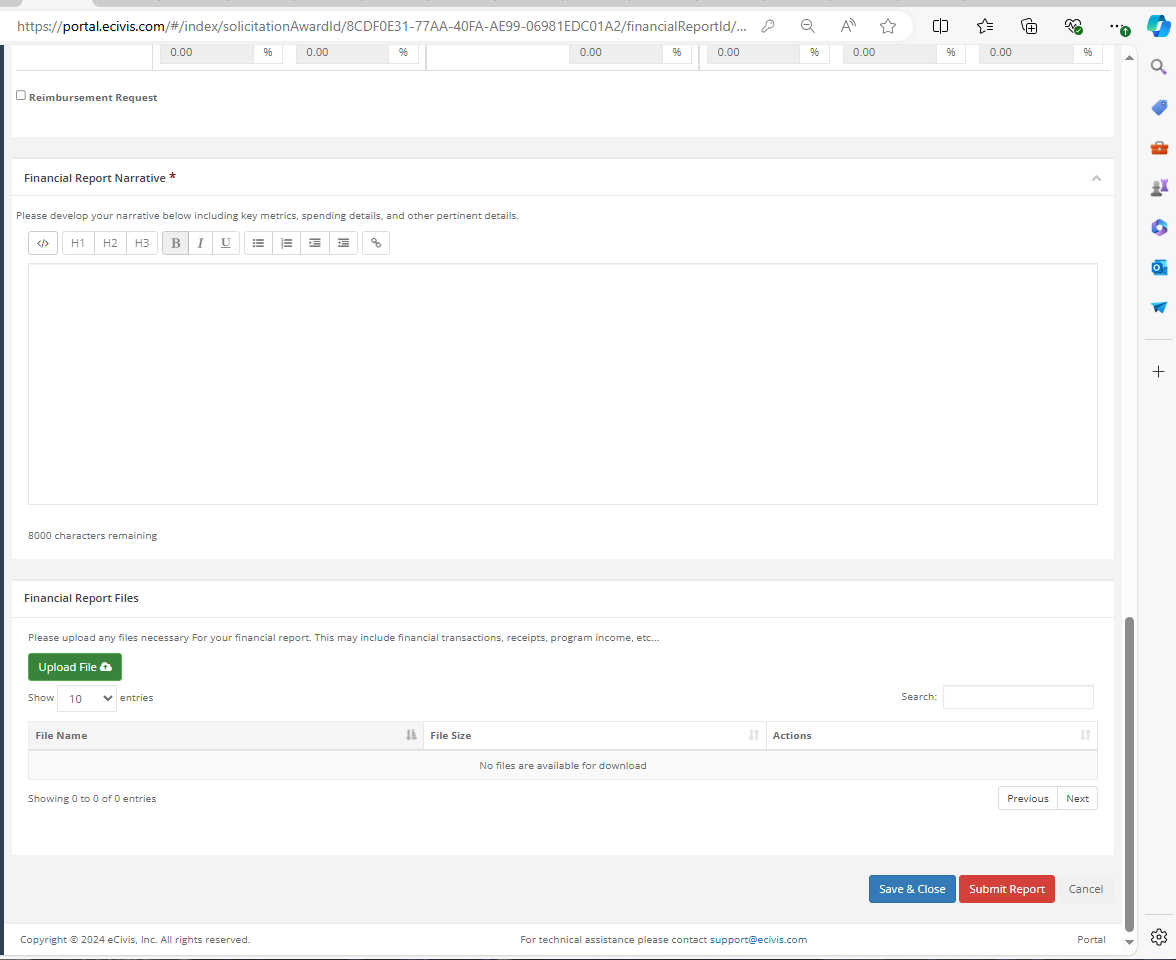
Task: Apply the H3 heading style
Action: tap(142, 243)
